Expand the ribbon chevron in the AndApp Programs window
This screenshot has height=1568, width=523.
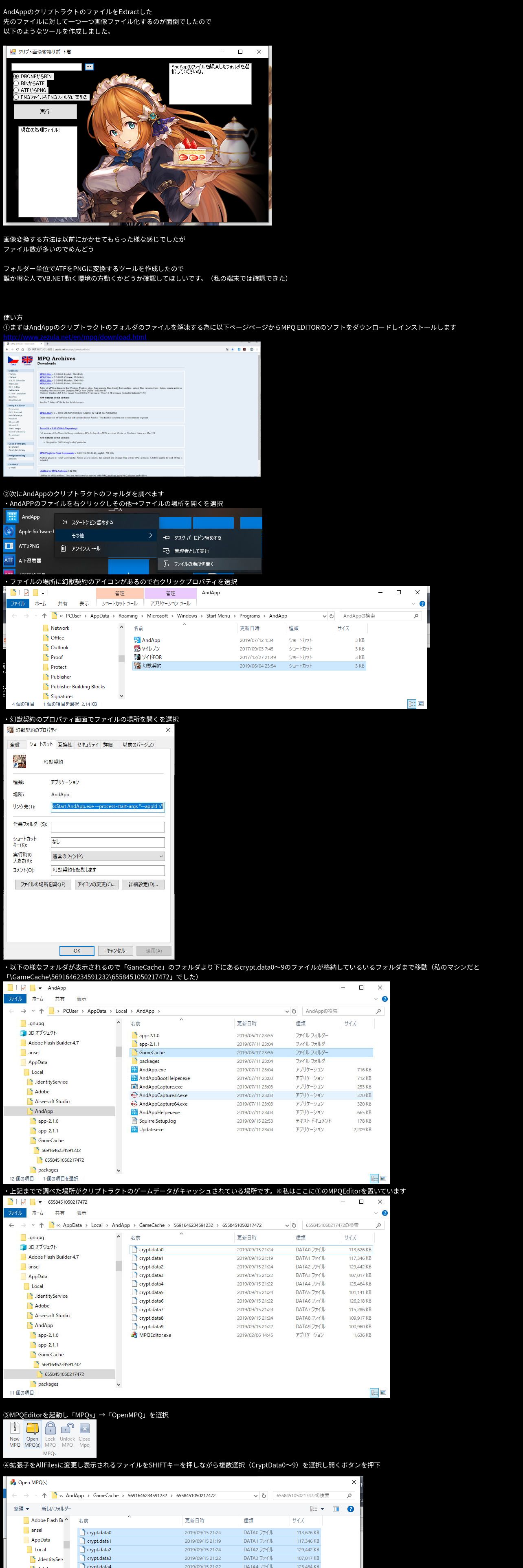click(x=413, y=604)
